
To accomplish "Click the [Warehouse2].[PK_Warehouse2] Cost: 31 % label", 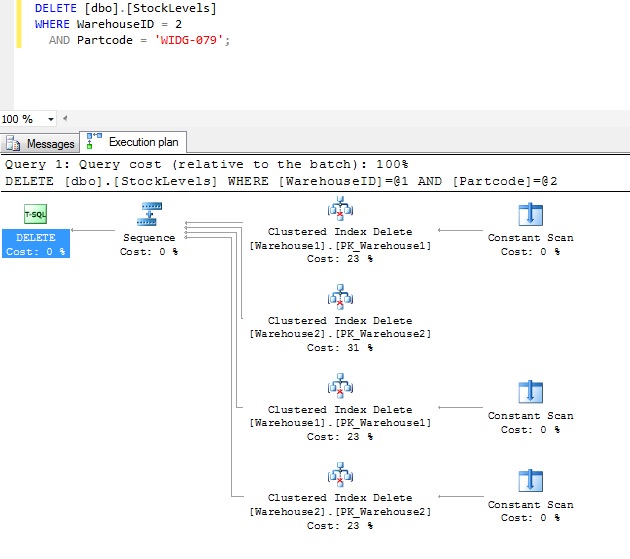I will click(340, 334).
